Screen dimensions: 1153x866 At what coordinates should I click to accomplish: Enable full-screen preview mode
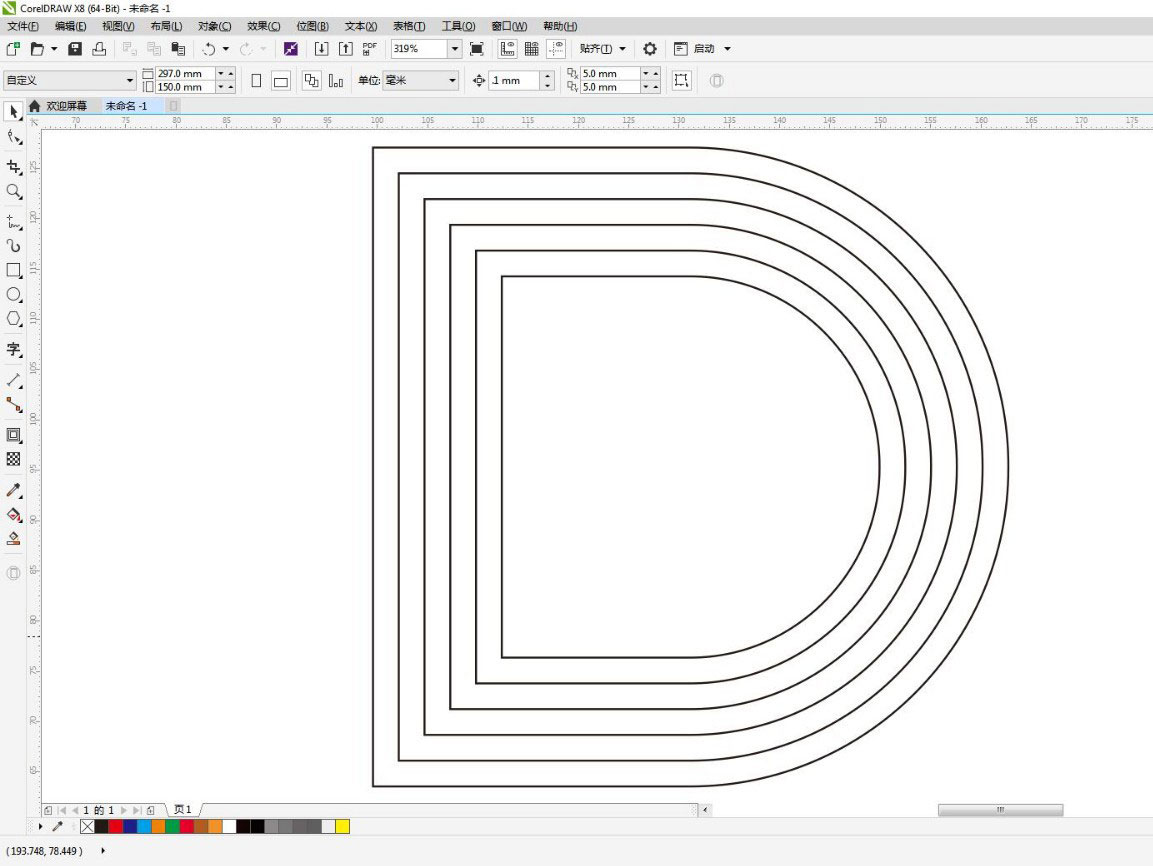pos(478,48)
